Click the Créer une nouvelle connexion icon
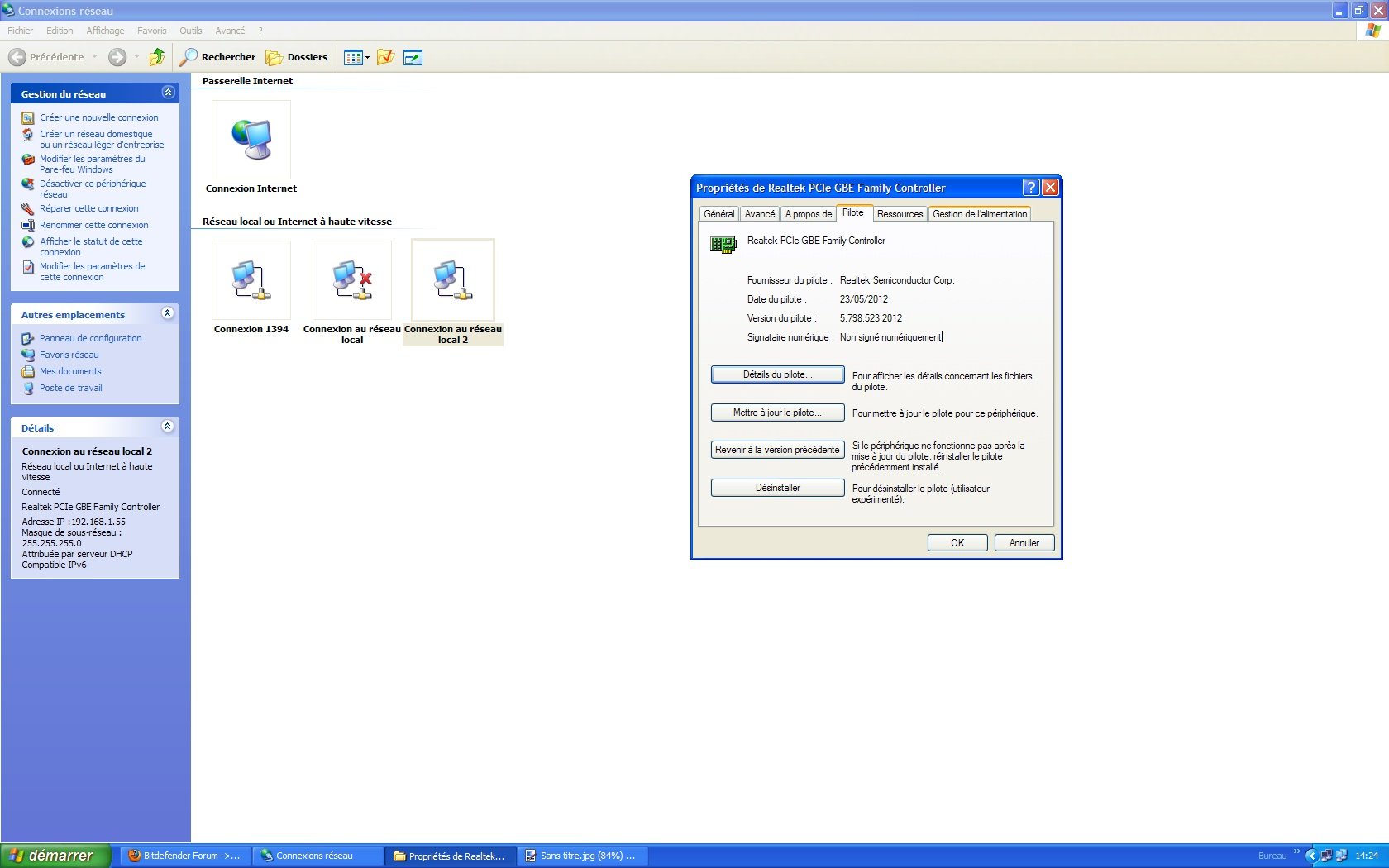 coord(28,118)
